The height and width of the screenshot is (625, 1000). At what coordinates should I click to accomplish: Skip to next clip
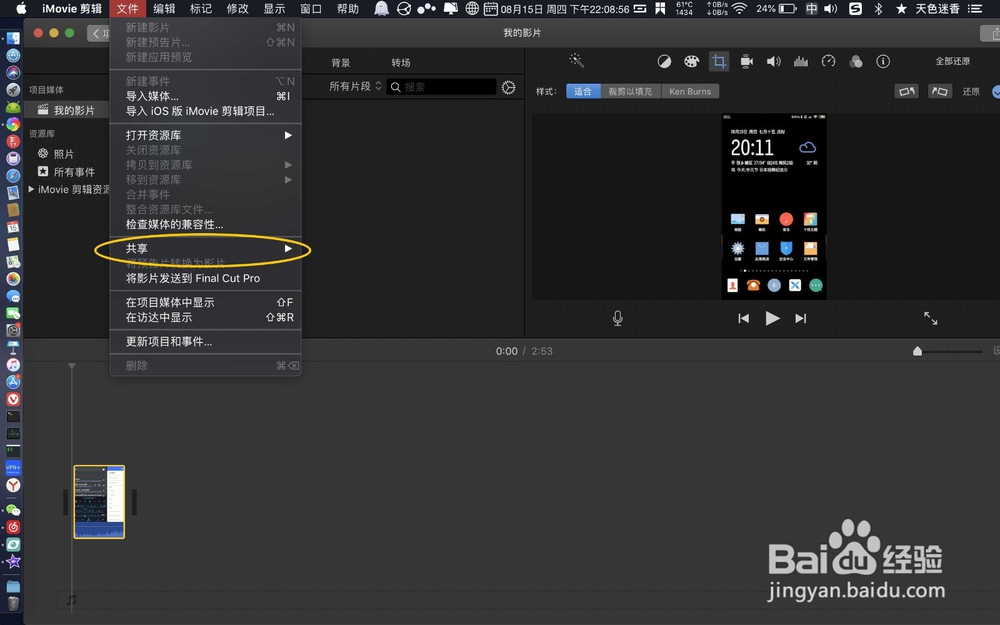coord(800,318)
